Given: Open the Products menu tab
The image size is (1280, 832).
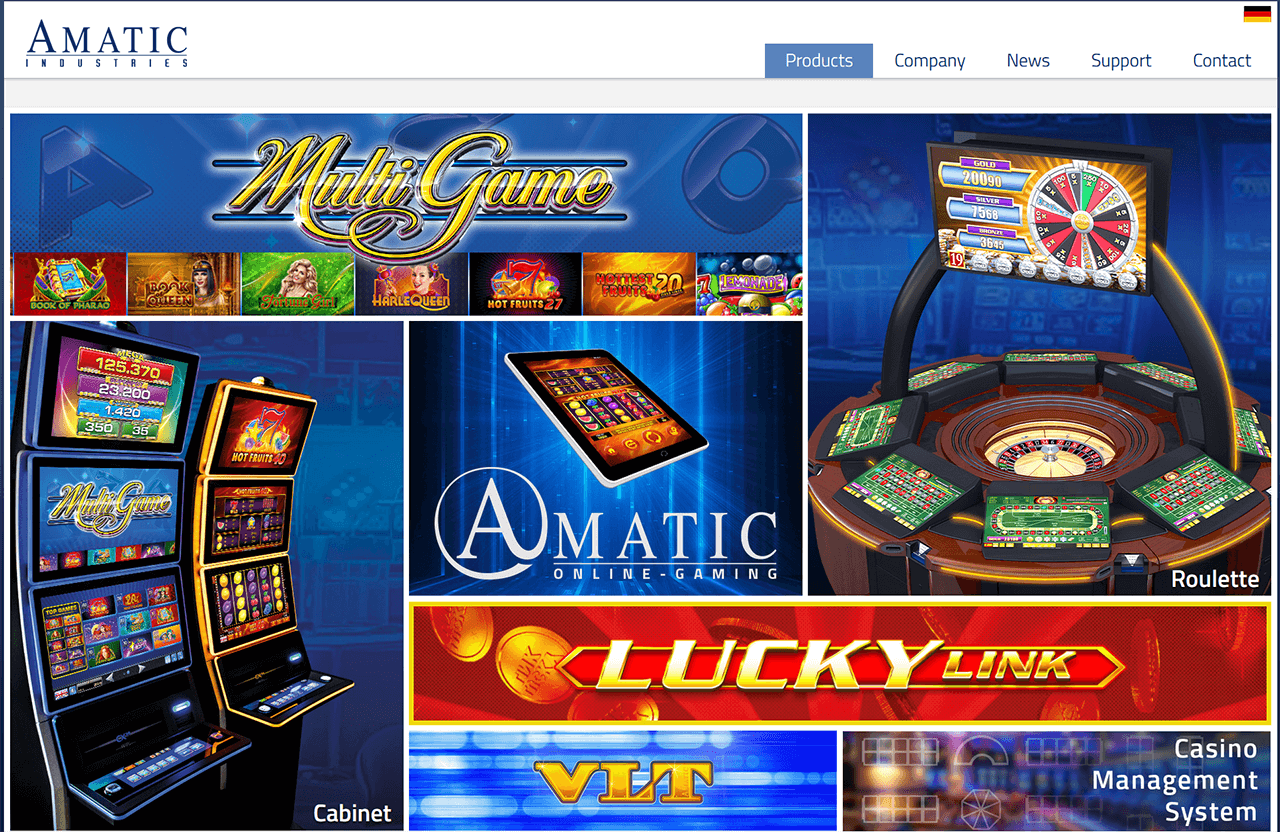Looking at the screenshot, I should tap(819, 61).
